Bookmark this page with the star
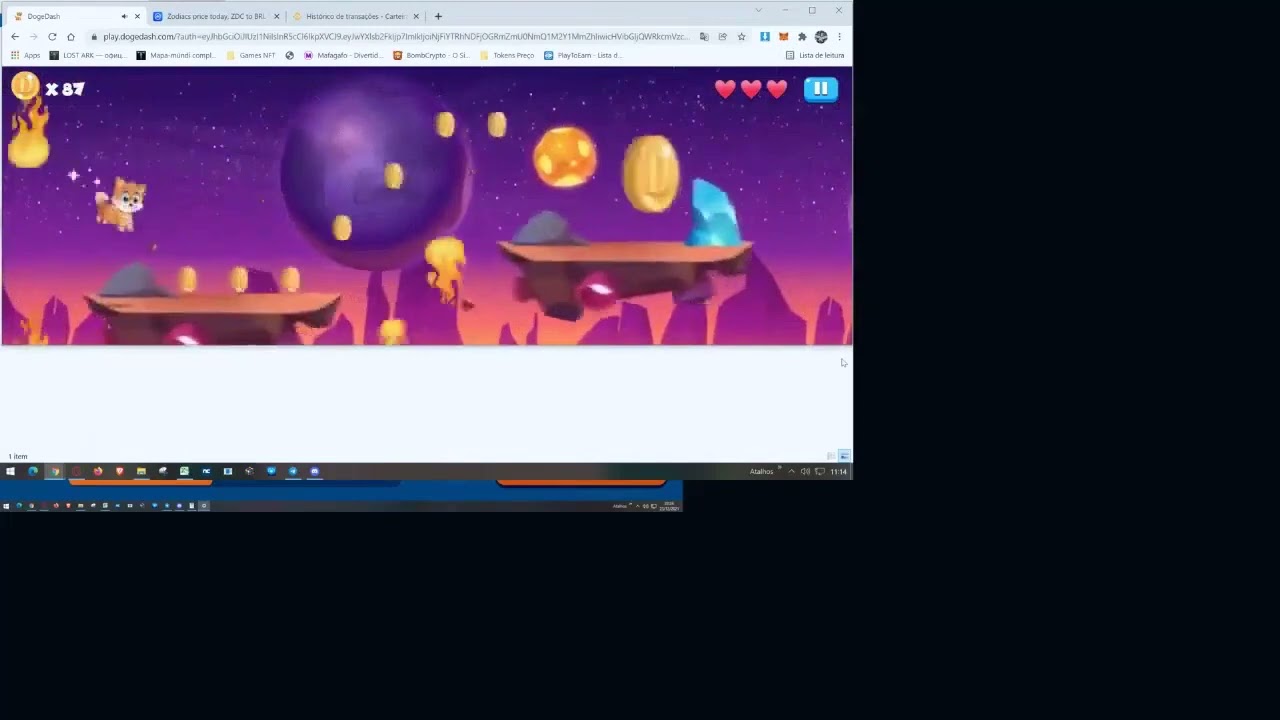 click(741, 37)
